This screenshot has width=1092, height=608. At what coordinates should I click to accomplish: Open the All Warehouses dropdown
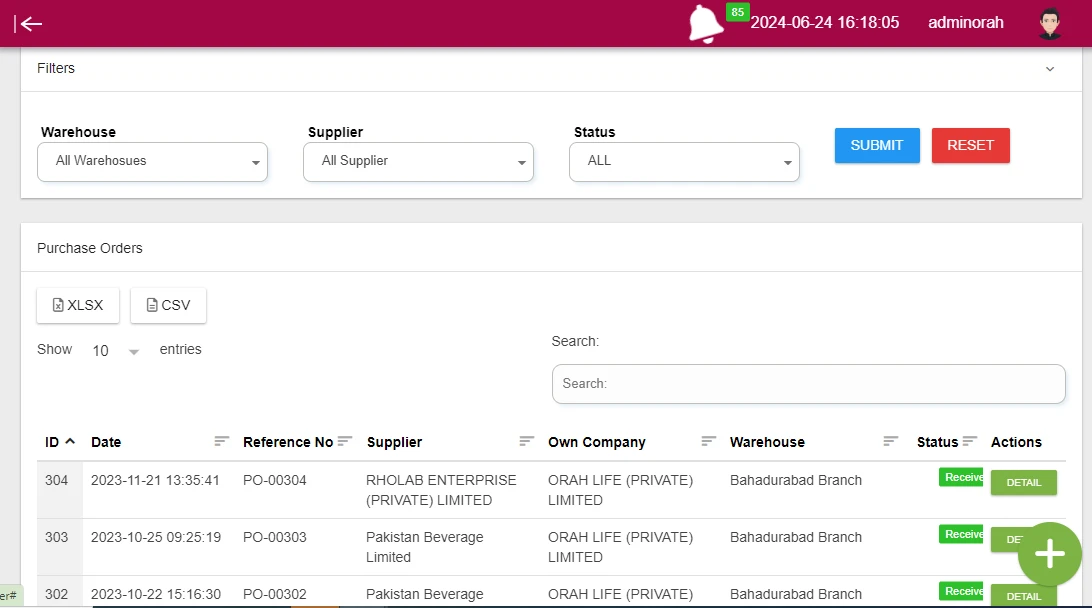click(153, 162)
